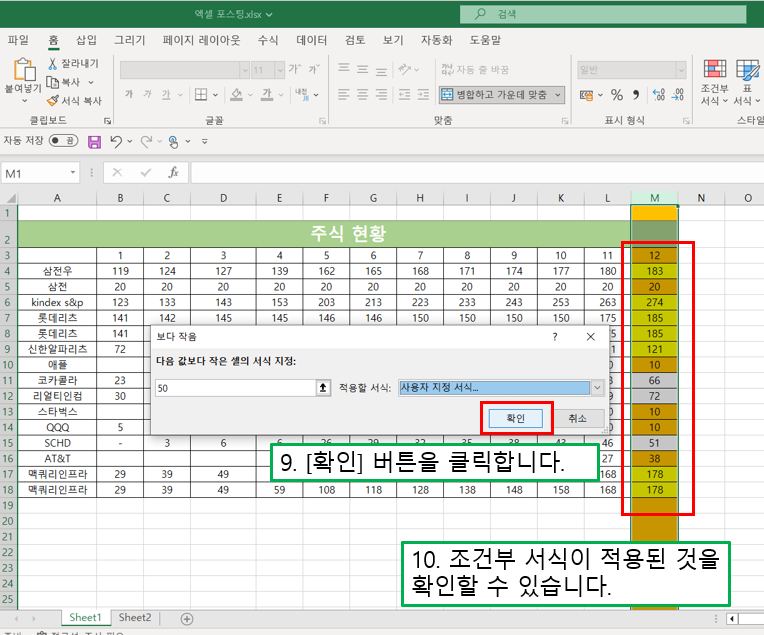The height and width of the screenshot is (635, 764).
Task: Open the clipboard group dialog launcher
Action: [x=107, y=121]
